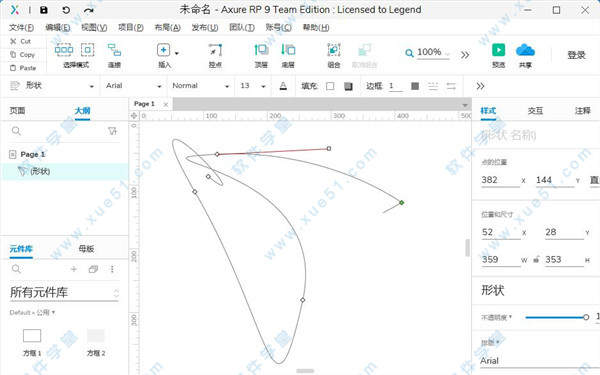The height and width of the screenshot is (375, 600).
Task: Switch to the Notes (注释) tab
Action: pyautogui.click(x=582, y=111)
